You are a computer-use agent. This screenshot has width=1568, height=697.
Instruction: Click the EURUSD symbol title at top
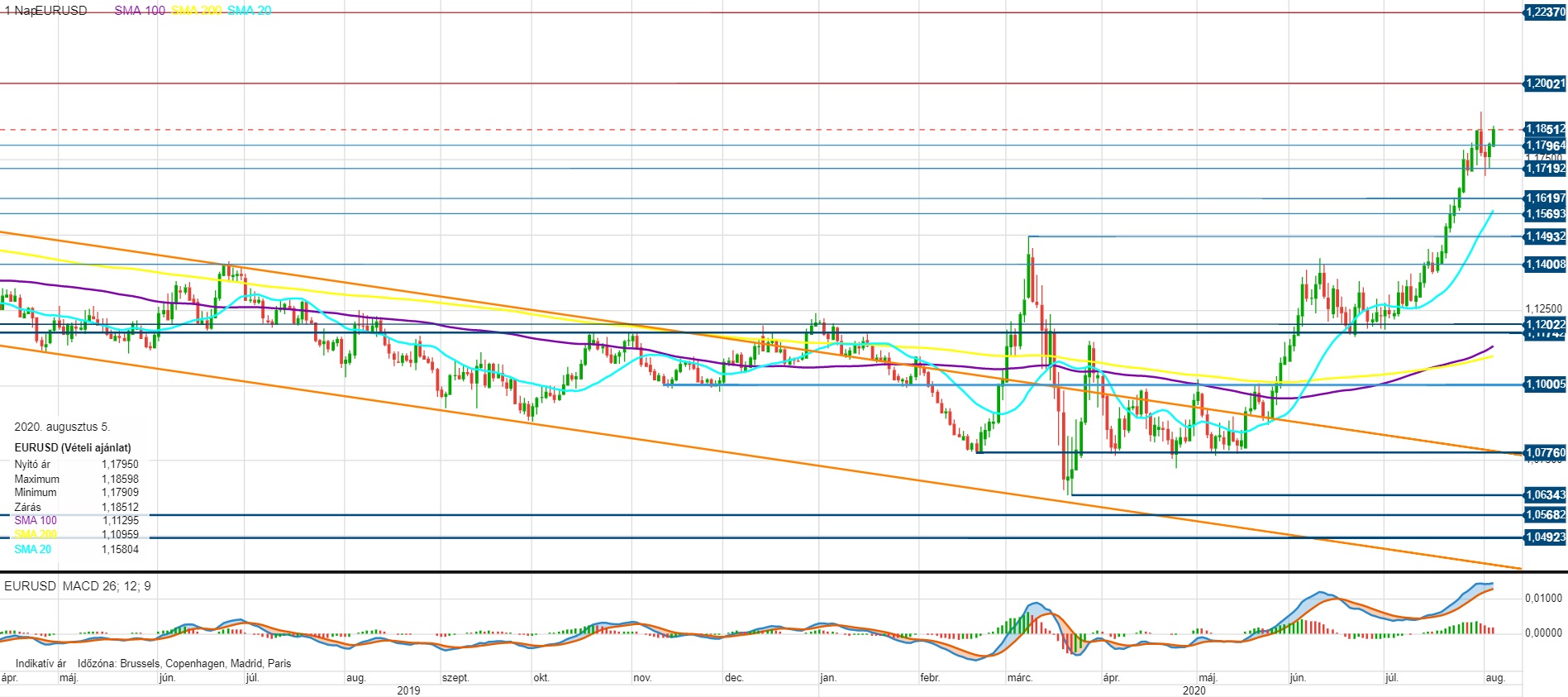click(x=61, y=11)
